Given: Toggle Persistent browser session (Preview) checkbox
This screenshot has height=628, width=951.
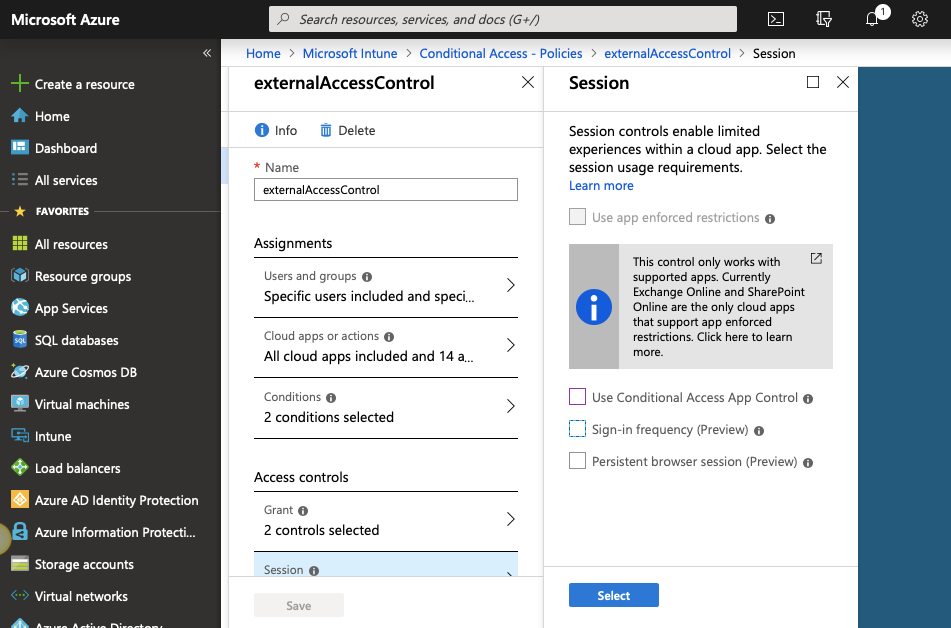Looking at the screenshot, I should click(x=577, y=461).
